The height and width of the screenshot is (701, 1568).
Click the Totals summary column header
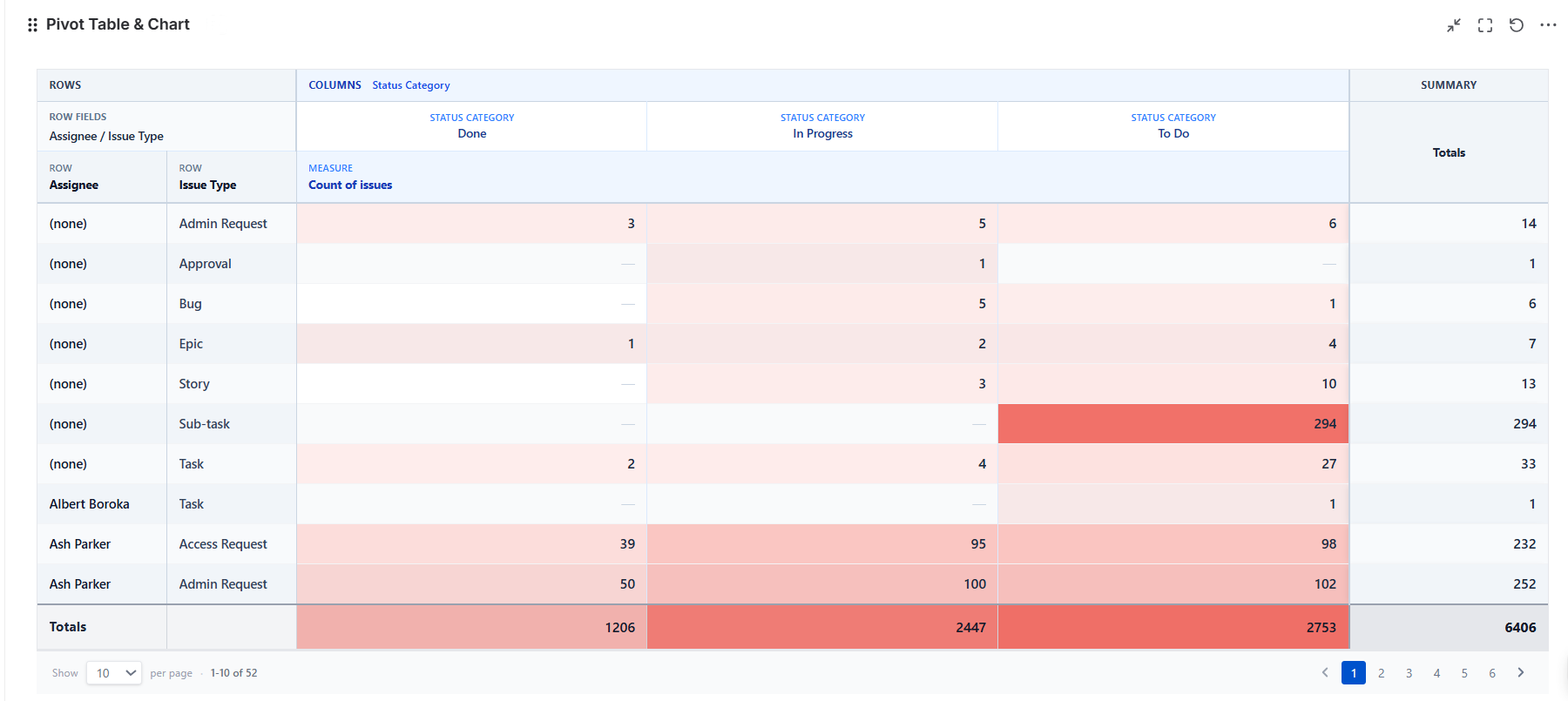pos(1449,152)
